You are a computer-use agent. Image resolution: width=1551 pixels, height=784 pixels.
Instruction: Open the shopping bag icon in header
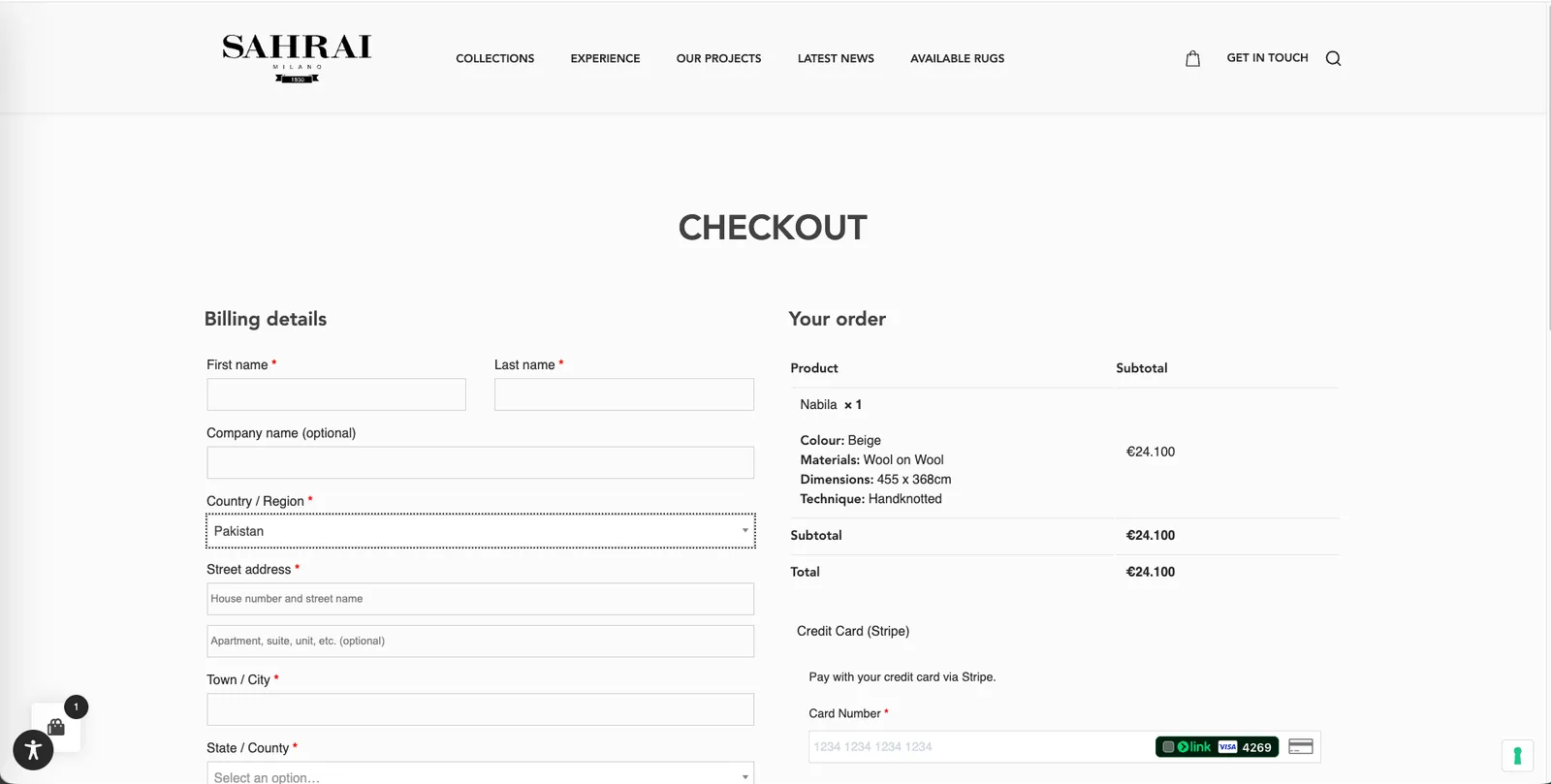tap(1192, 58)
